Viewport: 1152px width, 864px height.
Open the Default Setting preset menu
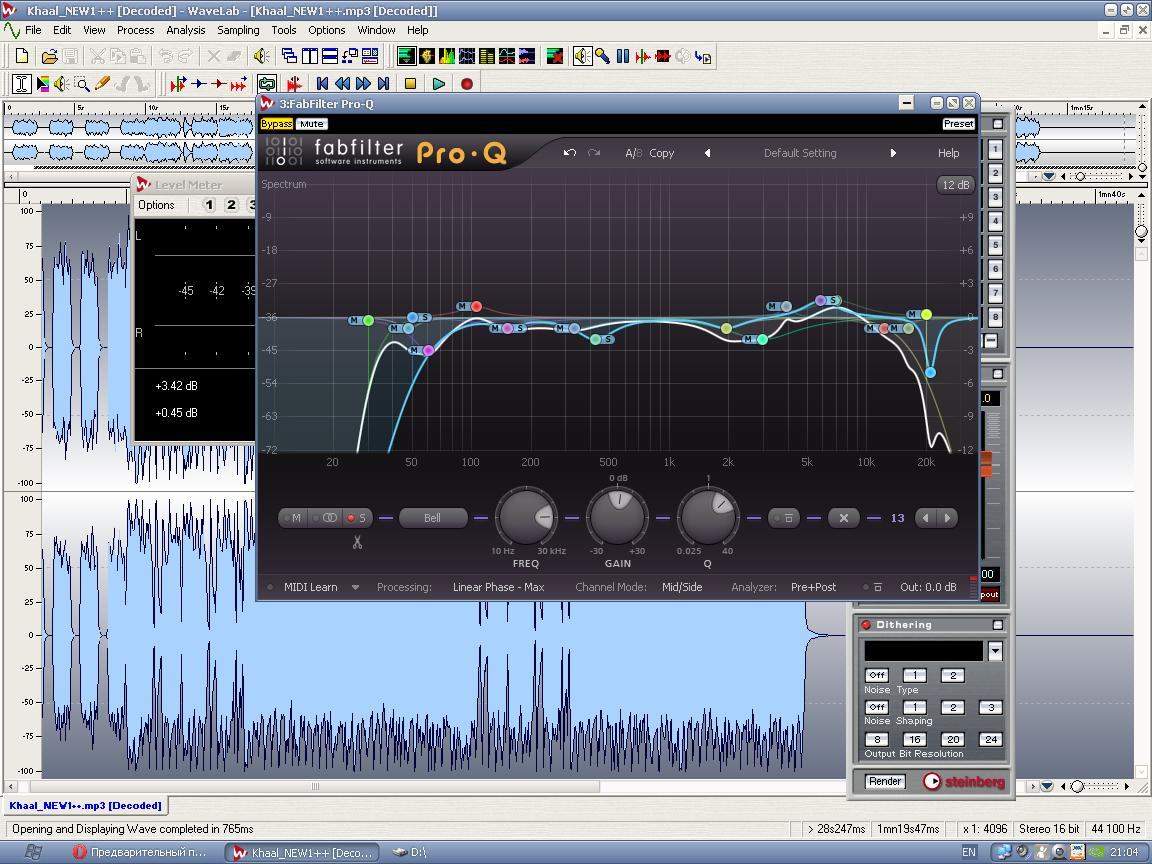[800, 153]
